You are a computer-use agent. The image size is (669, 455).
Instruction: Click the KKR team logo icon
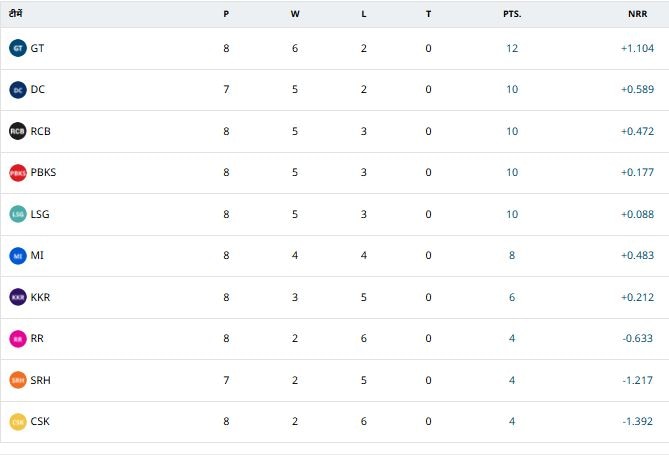pos(17,297)
